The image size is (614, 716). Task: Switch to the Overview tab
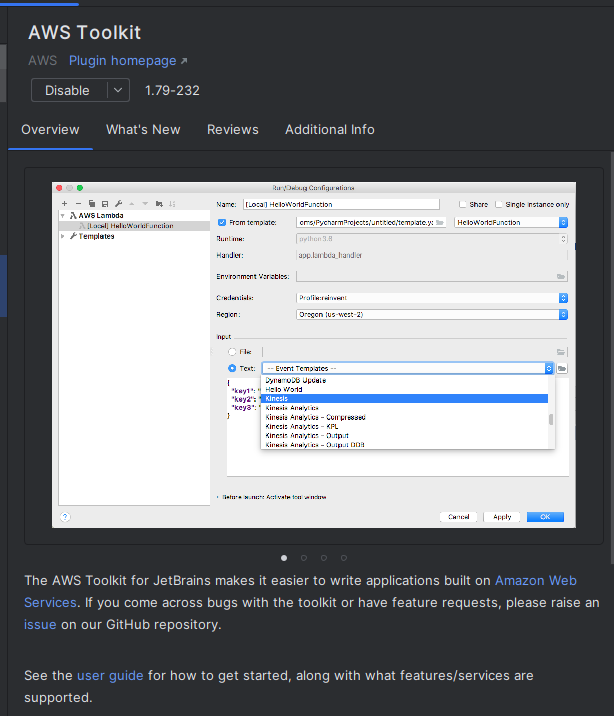50,130
